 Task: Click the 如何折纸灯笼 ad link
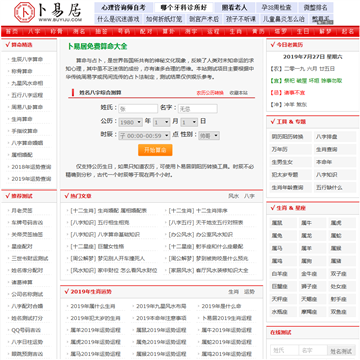[x=164, y=19]
